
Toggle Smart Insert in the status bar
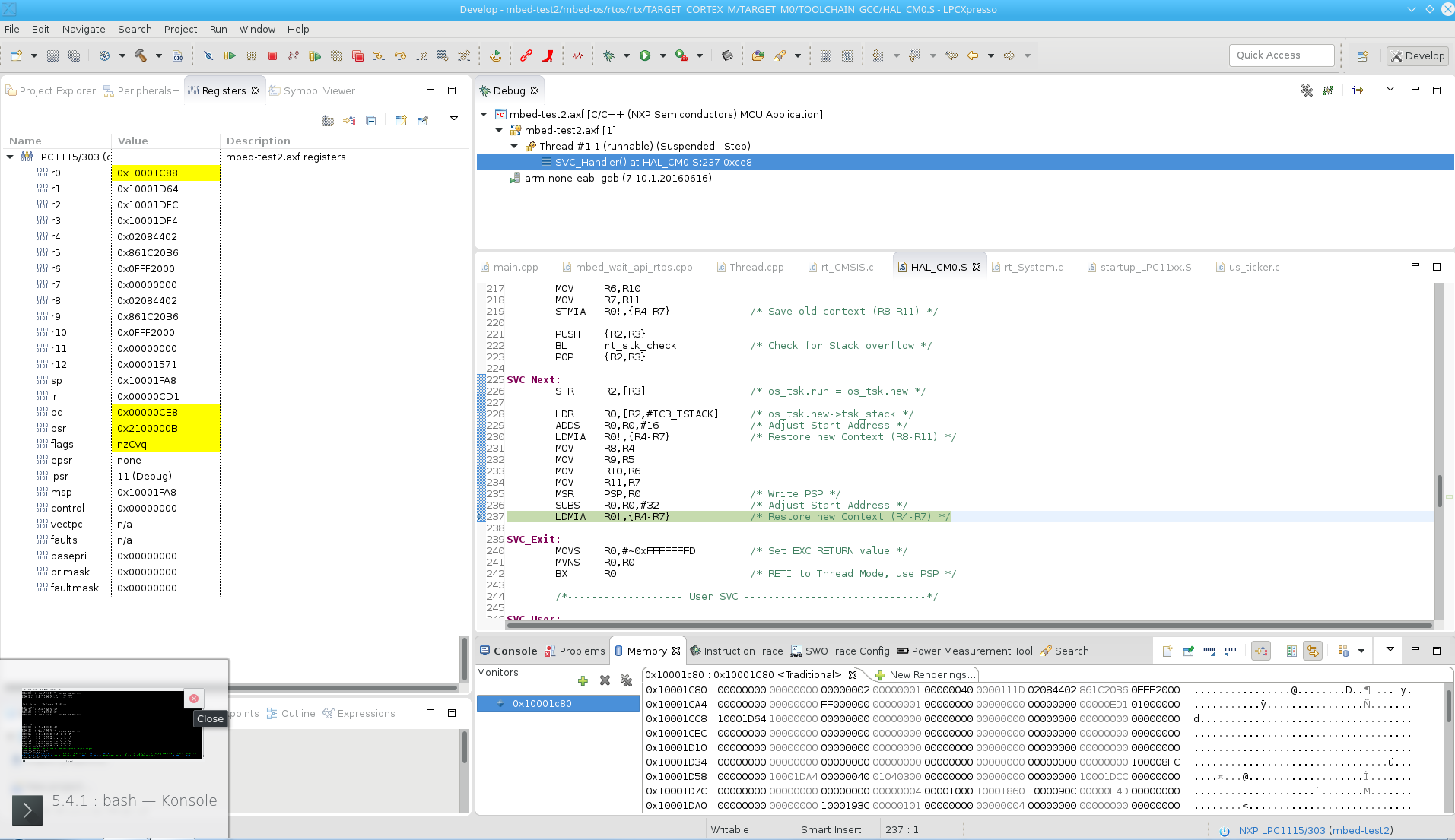pos(831,829)
